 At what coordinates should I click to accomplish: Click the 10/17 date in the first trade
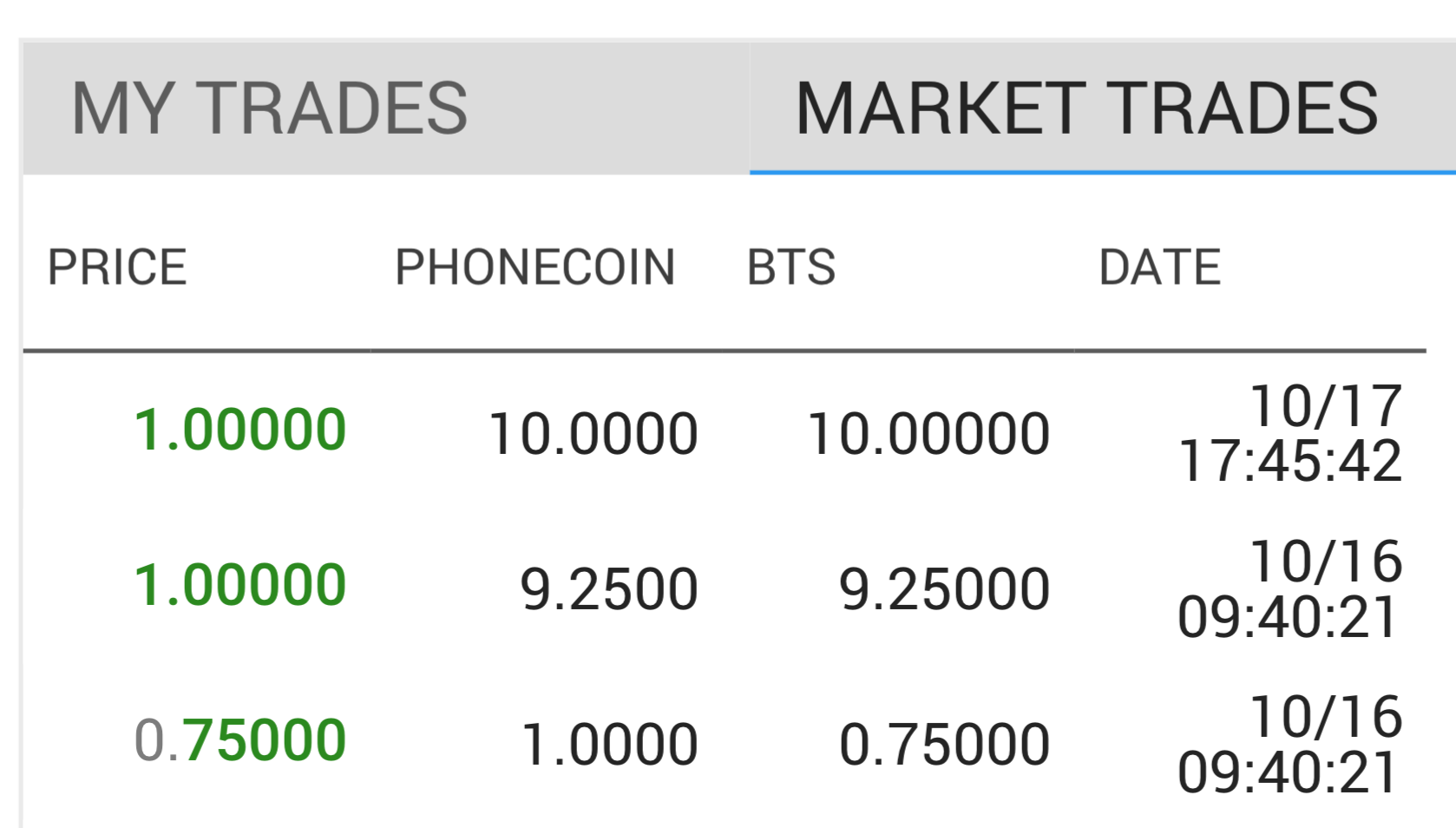(x=1326, y=405)
